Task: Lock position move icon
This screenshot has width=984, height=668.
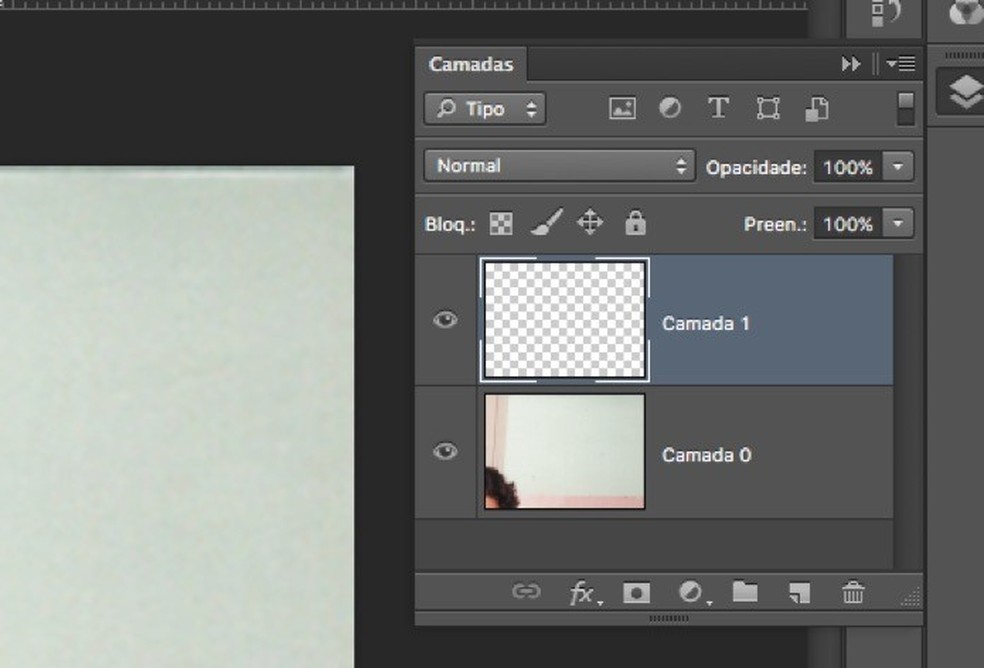Action: 590,223
